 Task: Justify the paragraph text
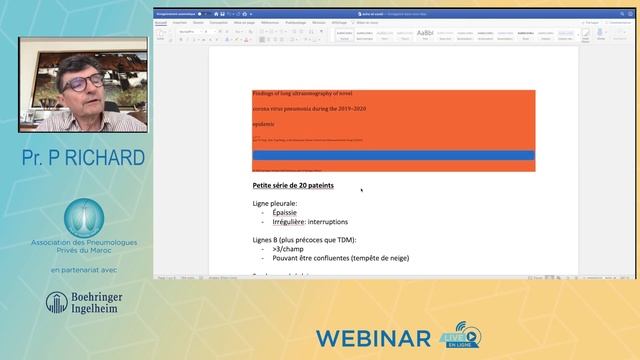click(282, 40)
